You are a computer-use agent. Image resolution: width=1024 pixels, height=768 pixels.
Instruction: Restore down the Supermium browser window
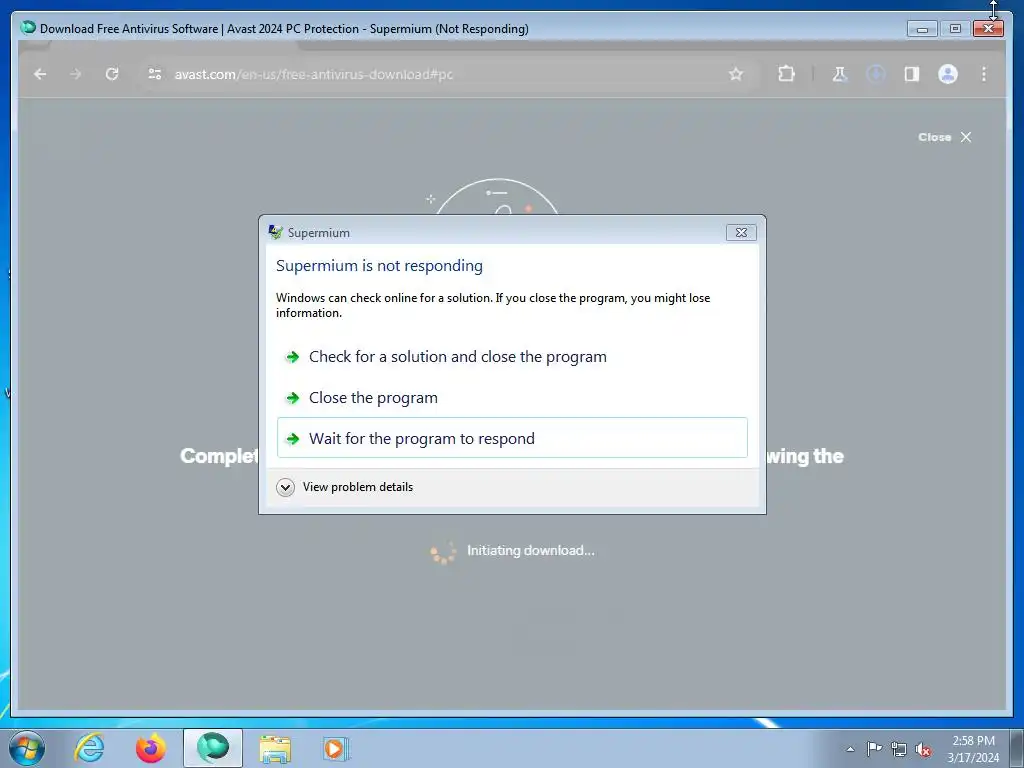tap(955, 29)
